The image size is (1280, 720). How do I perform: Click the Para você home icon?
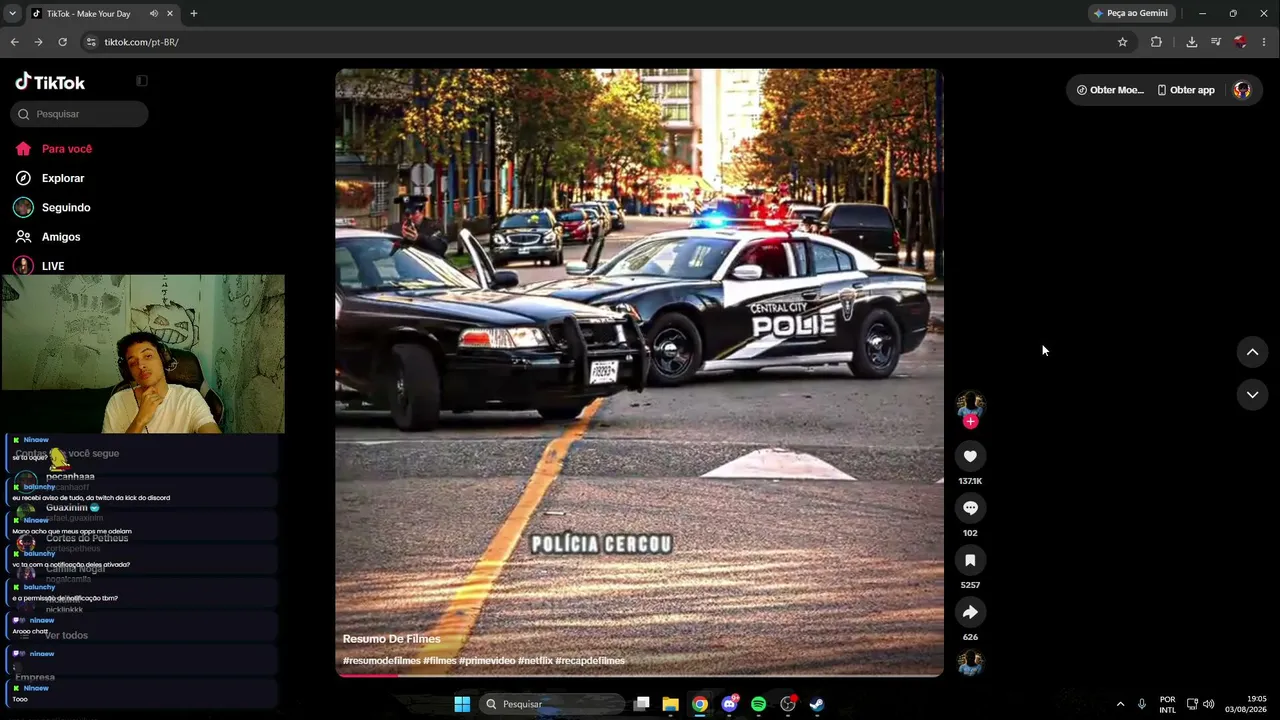pos(23,149)
